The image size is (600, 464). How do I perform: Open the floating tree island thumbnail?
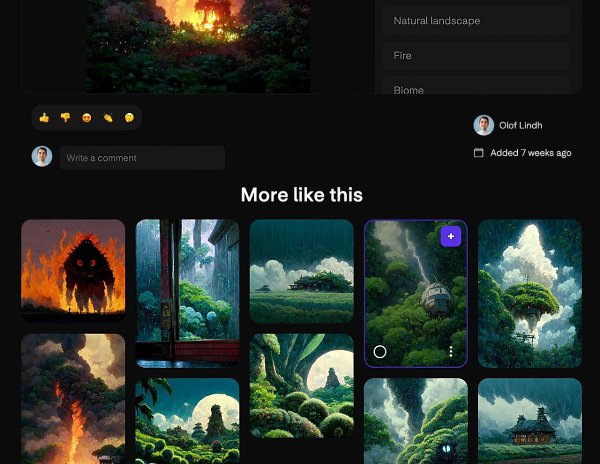point(529,293)
